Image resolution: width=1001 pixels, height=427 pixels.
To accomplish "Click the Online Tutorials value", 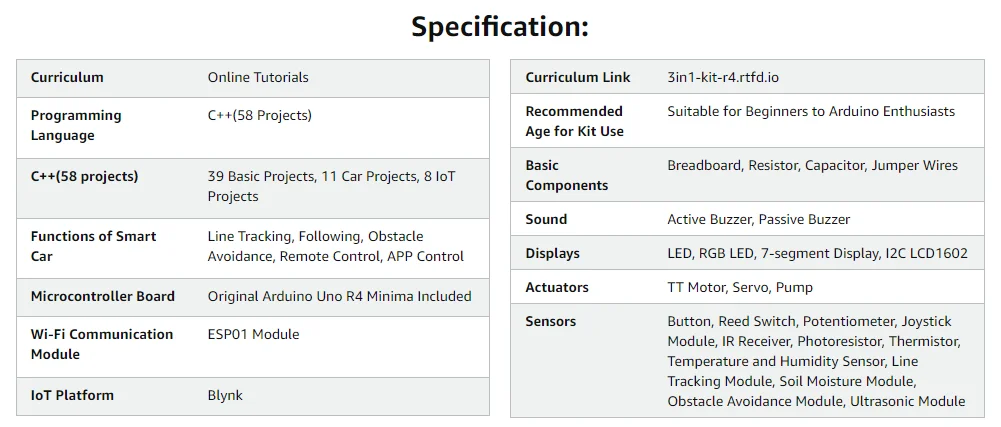I will click(x=258, y=77).
